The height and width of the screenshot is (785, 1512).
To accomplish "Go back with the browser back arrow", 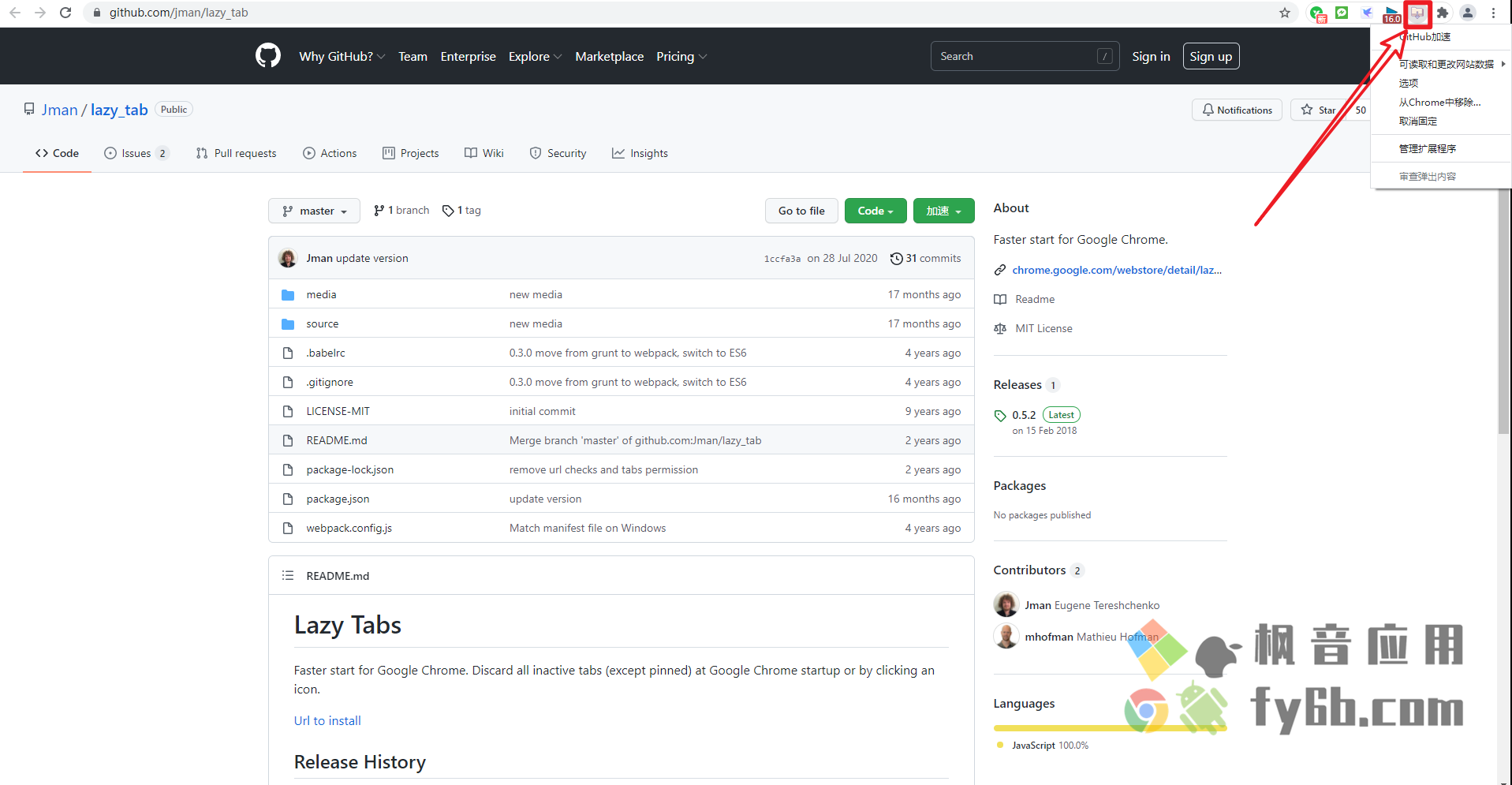I will 15,13.
